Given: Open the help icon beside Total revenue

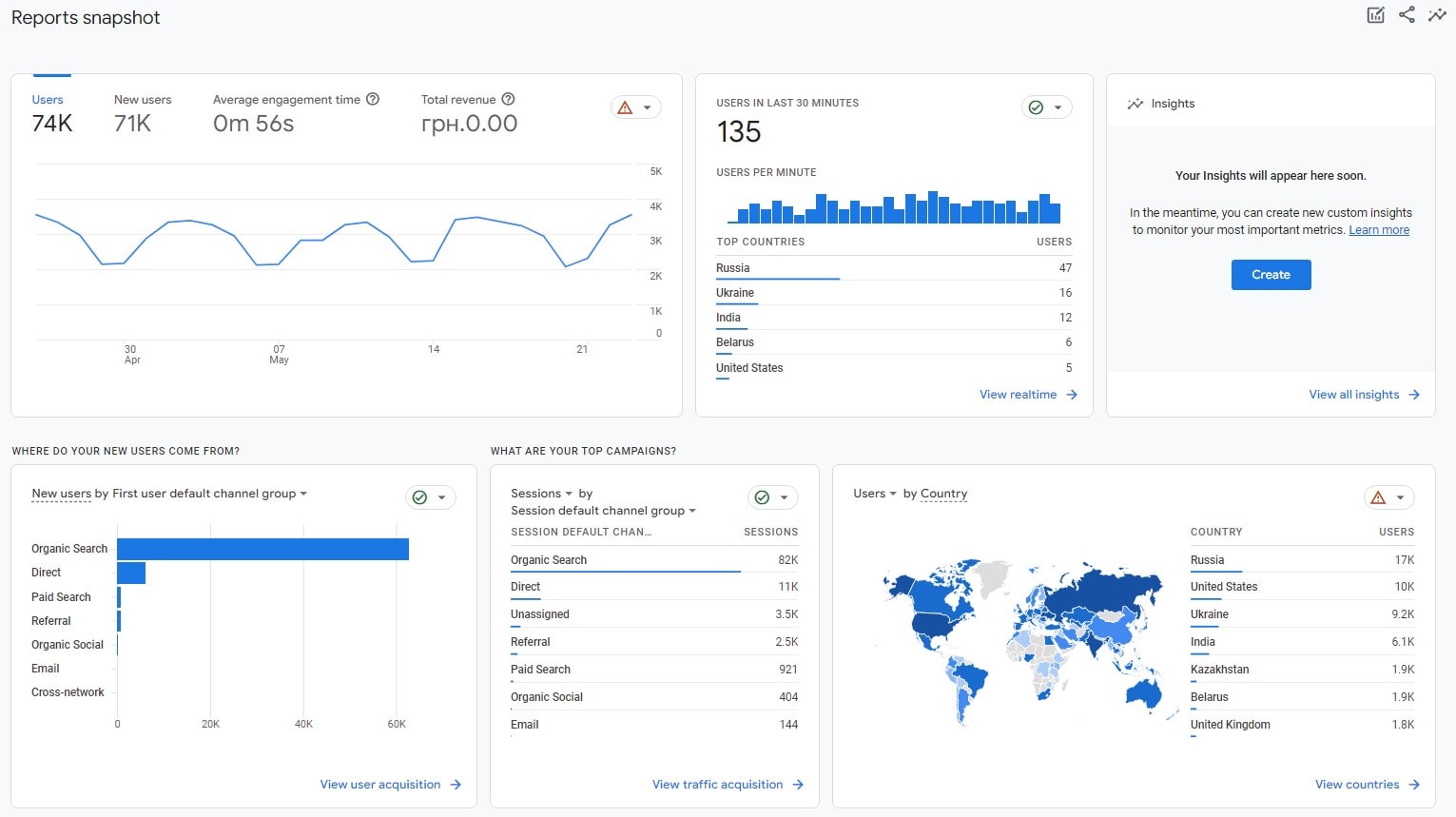Looking at the screenshot, I should (508, 99).
